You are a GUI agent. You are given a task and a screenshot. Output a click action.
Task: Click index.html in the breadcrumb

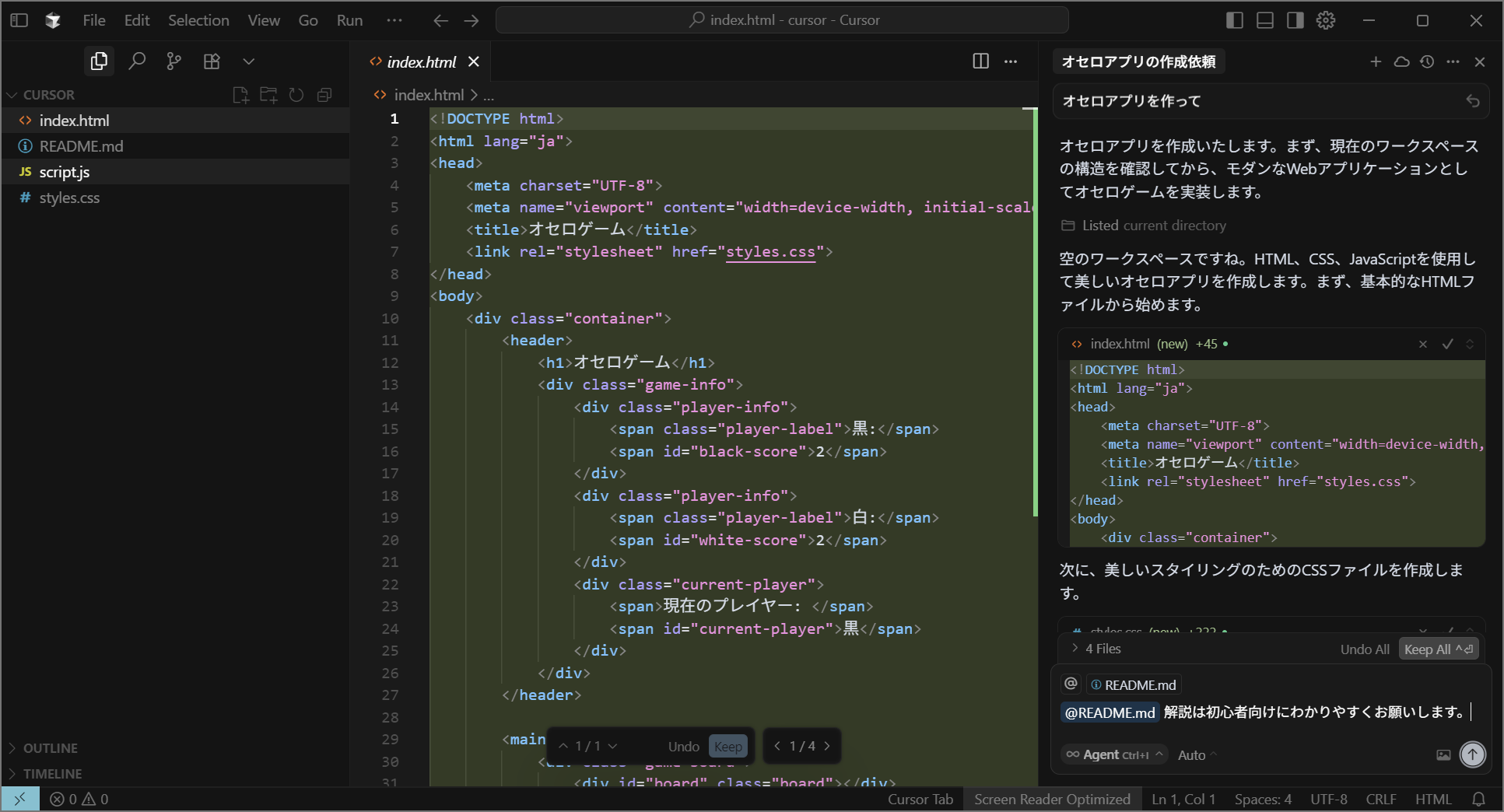tap(429, 95)
